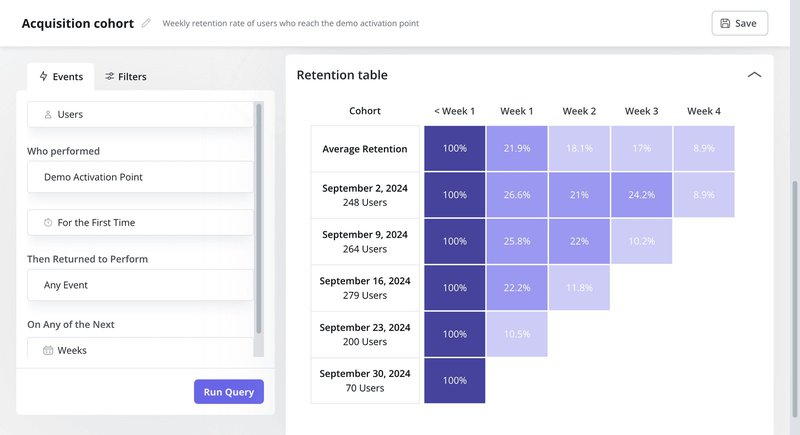Switch to the Filters tab
This screenshot has width=800, height=435.
pos(126,76)
